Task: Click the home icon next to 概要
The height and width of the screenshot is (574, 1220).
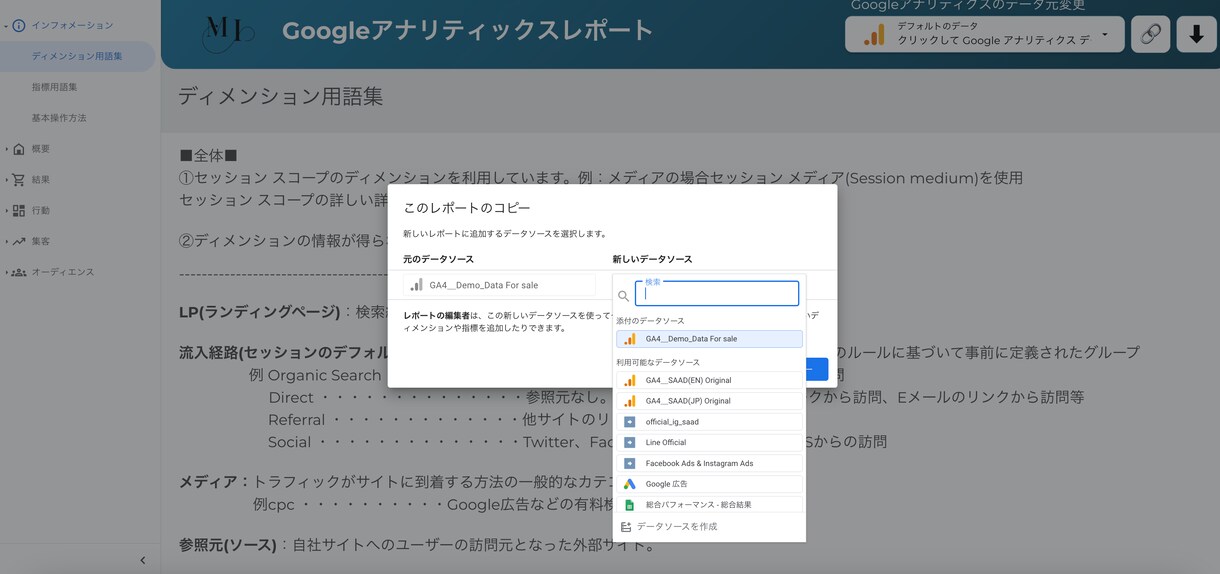Action: pyautogui.click(x=19, y=149)
